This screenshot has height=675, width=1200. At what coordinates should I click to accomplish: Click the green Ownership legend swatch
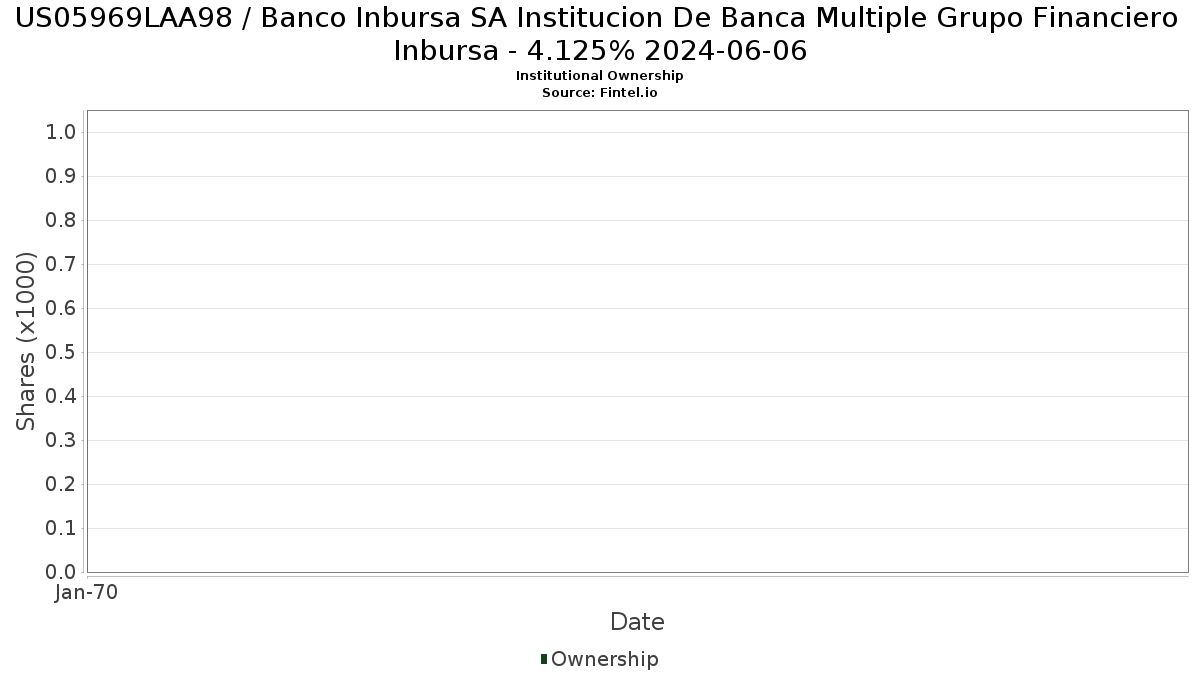[544, 659]
